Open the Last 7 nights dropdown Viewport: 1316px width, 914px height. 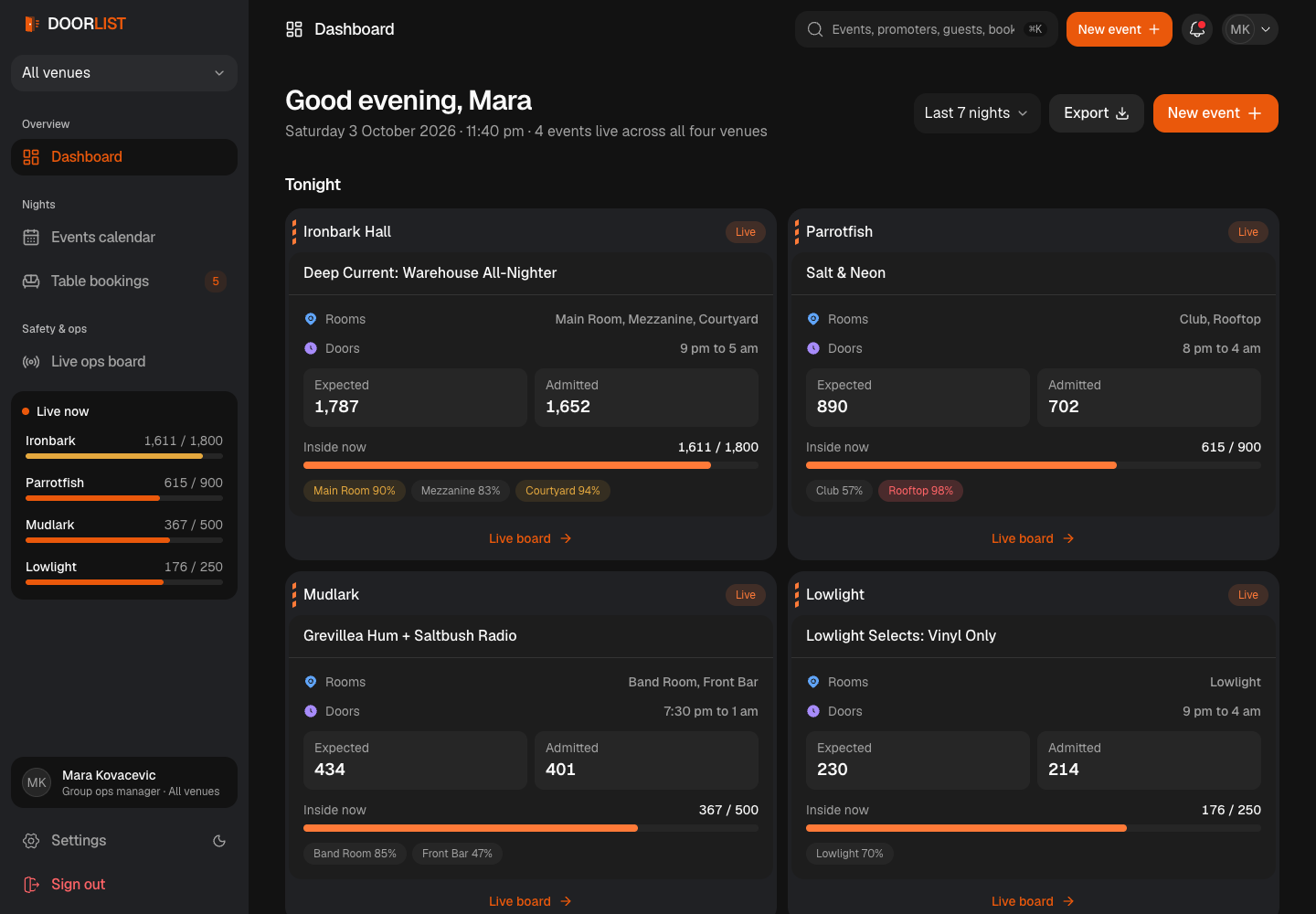click(977, 113)
